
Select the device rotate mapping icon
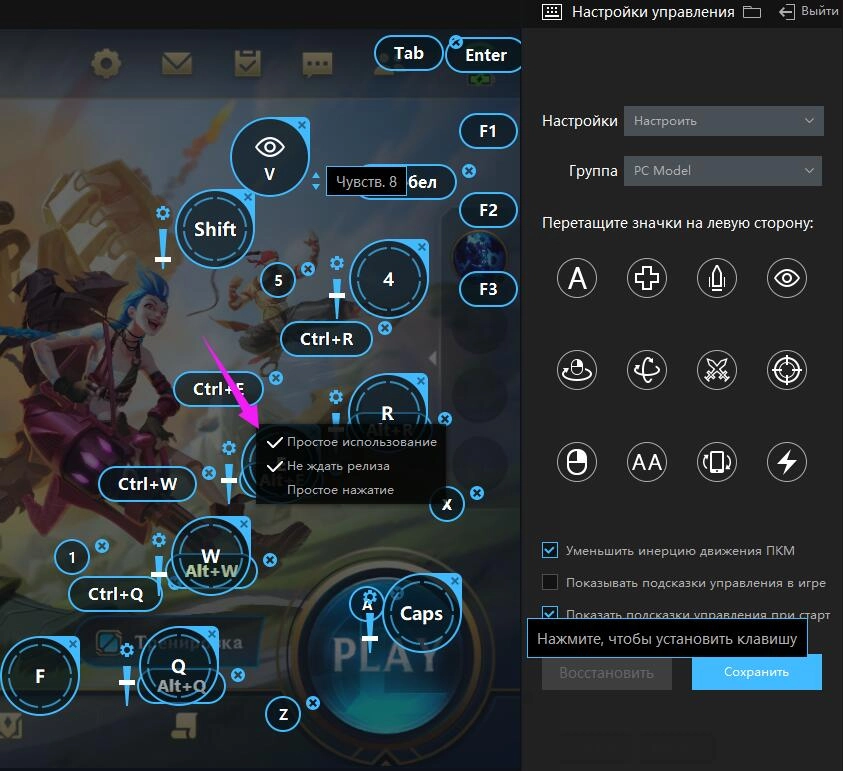717,462
